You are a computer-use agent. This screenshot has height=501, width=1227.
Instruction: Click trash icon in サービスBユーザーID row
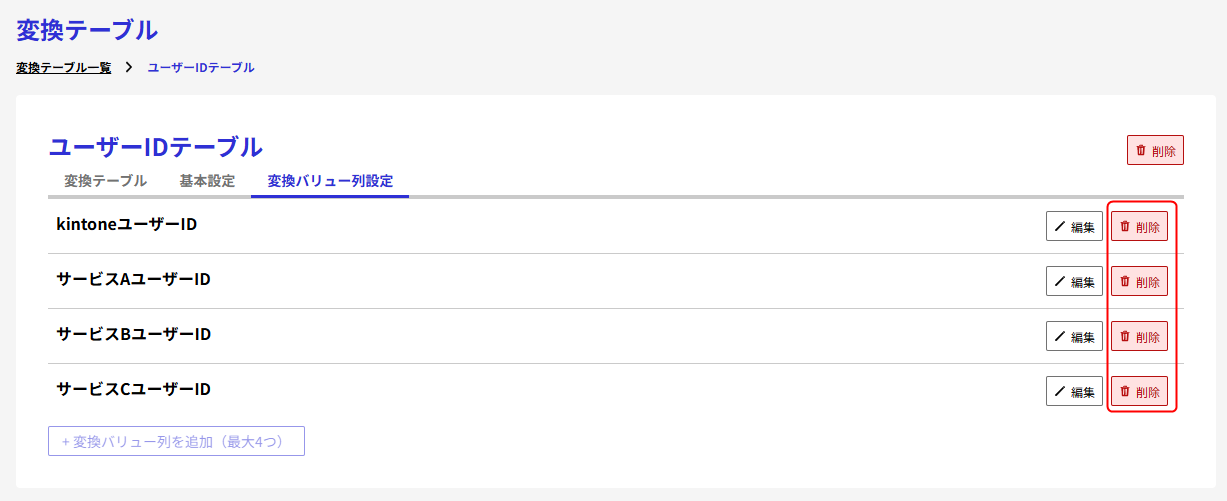pos(1125,337)
